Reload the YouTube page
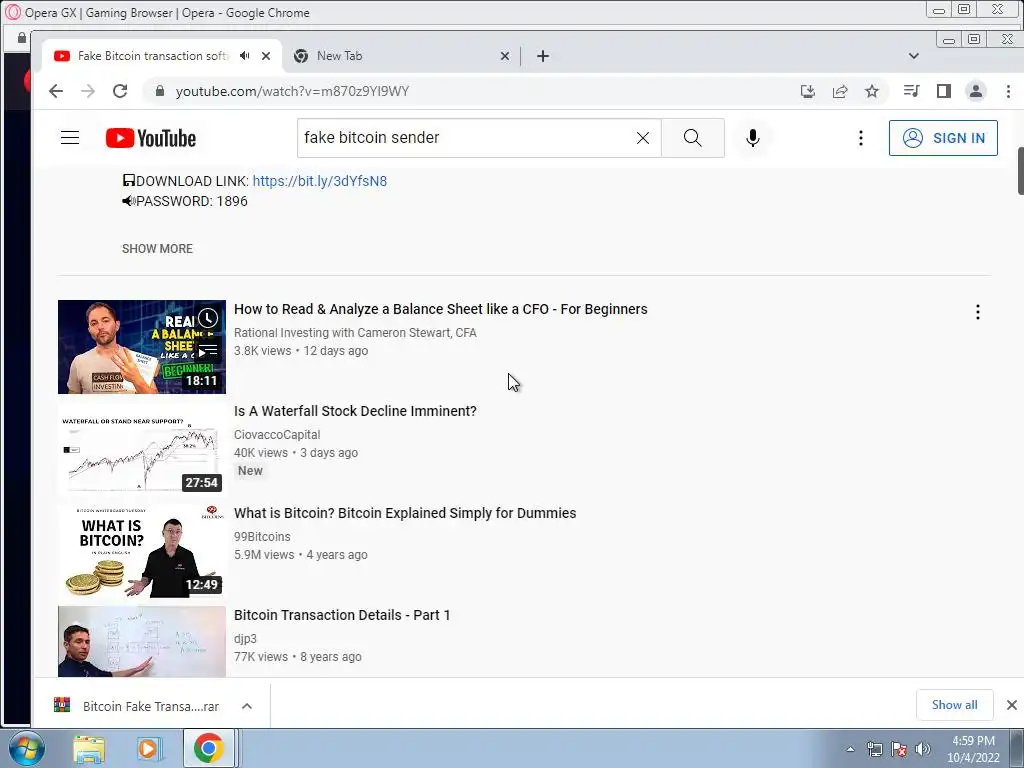 (x=120, y=91)
